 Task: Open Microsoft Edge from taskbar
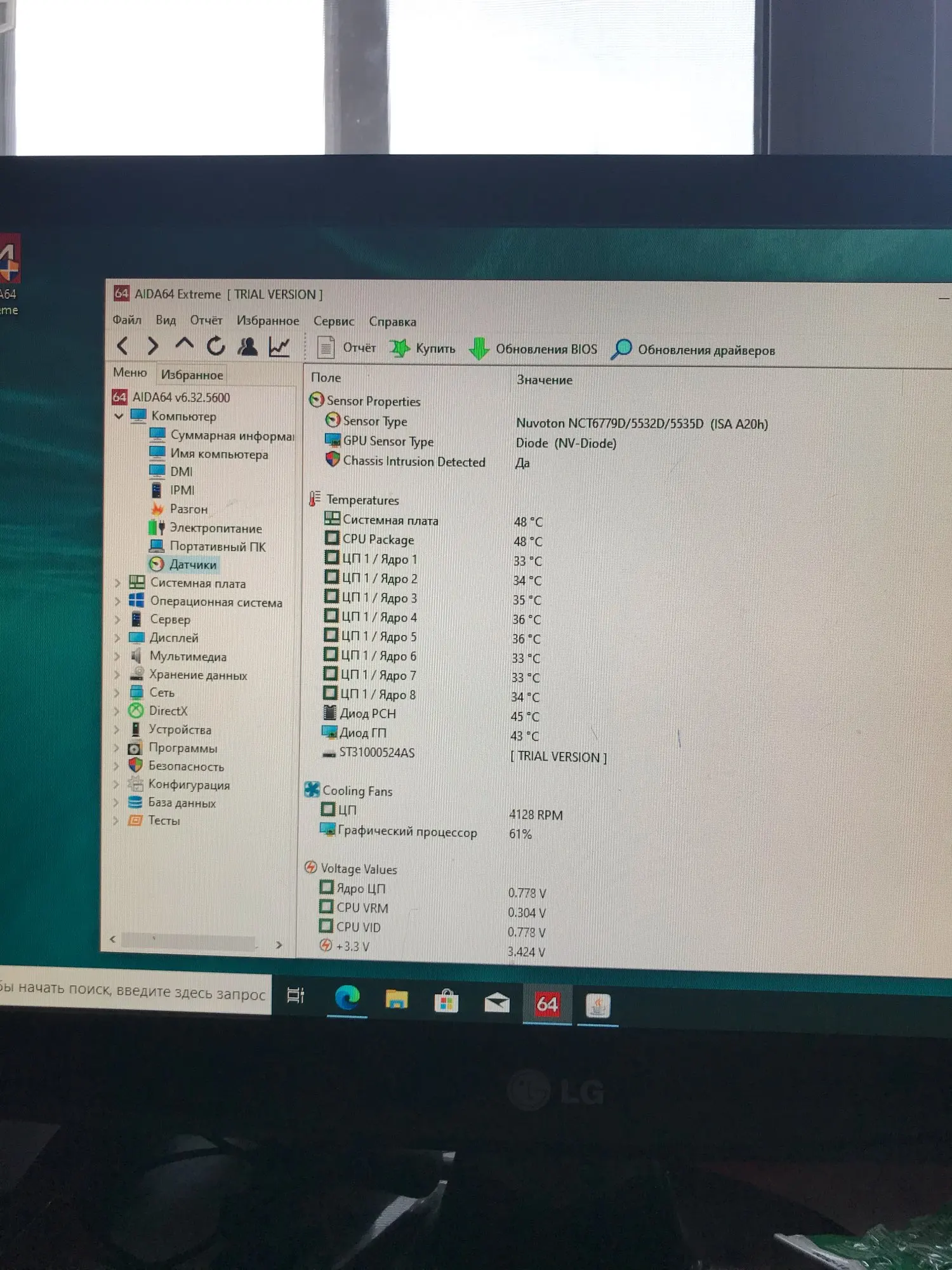[347, 998]
